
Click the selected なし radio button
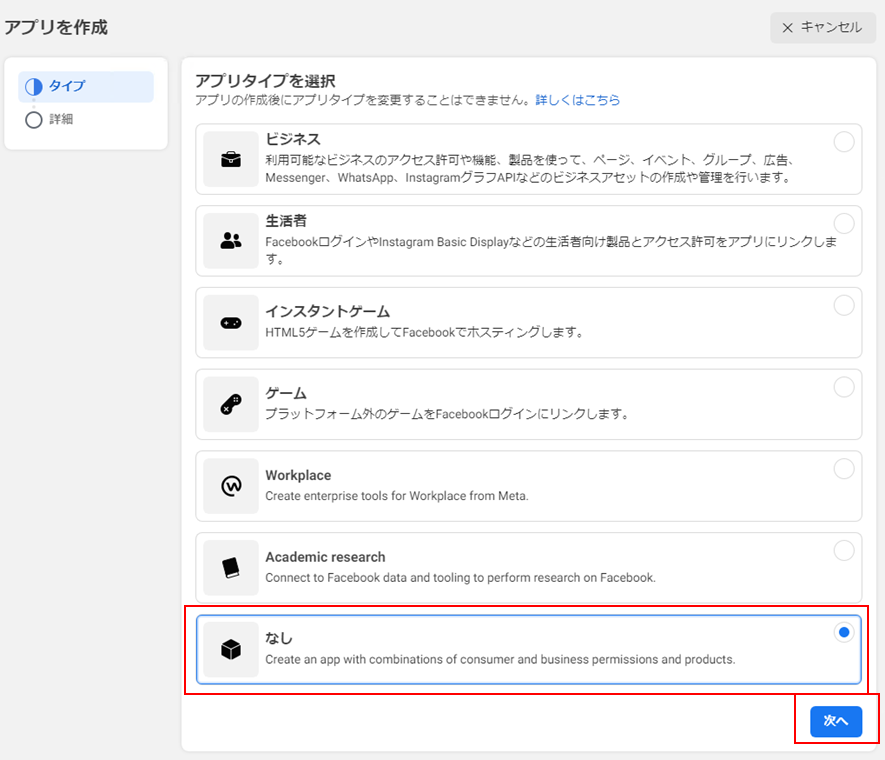coord(844,632)
